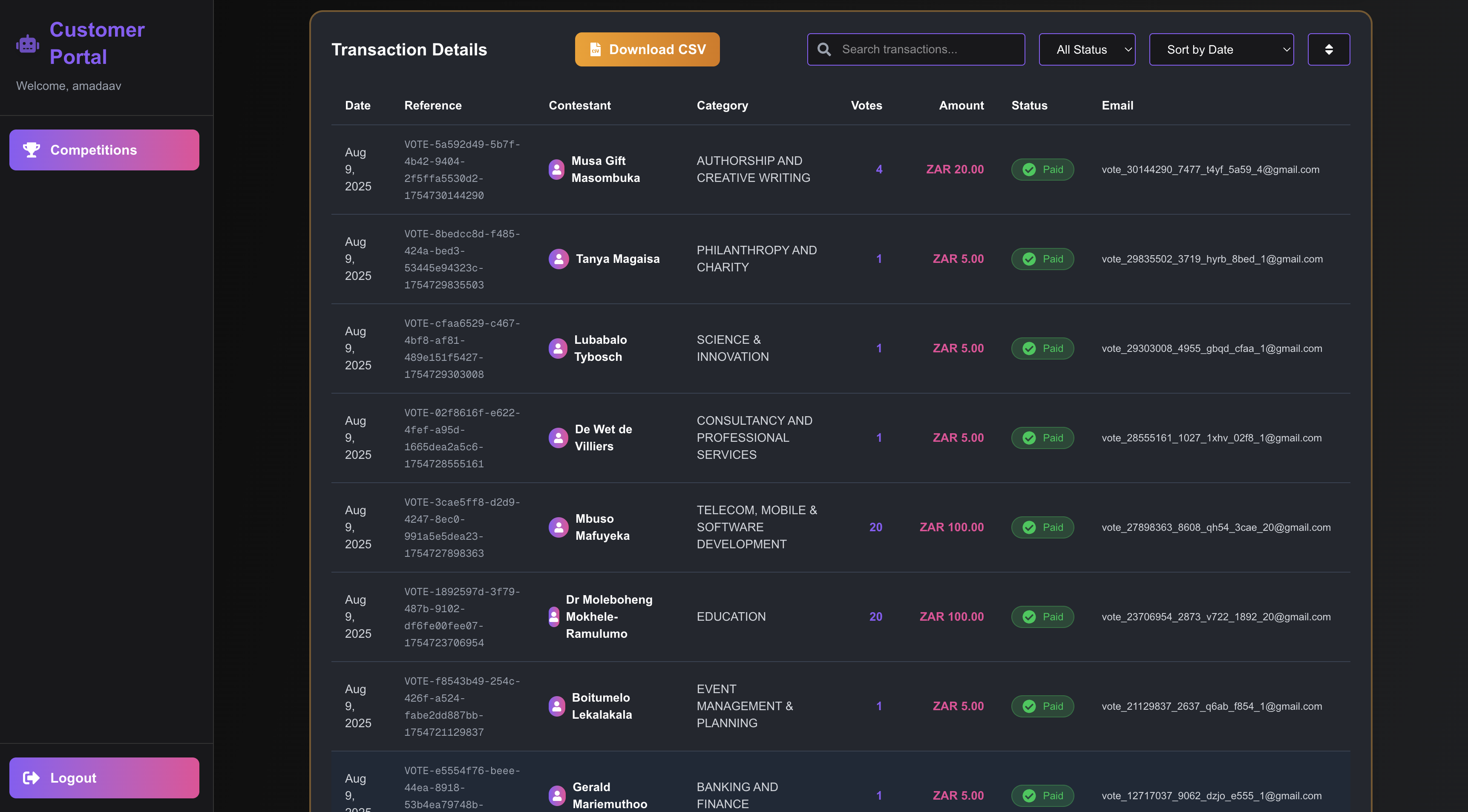1468x812 pixels.
Task: Expand the status dropdown chevron
Action: point(1128,49)
